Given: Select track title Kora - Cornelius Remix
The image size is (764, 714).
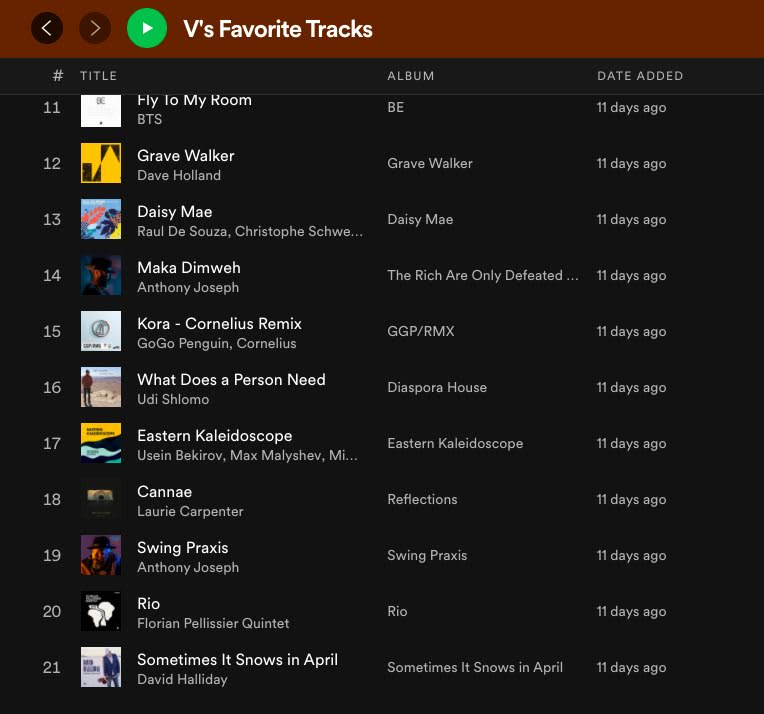Looking at the screenshot, I should (220, 324).
